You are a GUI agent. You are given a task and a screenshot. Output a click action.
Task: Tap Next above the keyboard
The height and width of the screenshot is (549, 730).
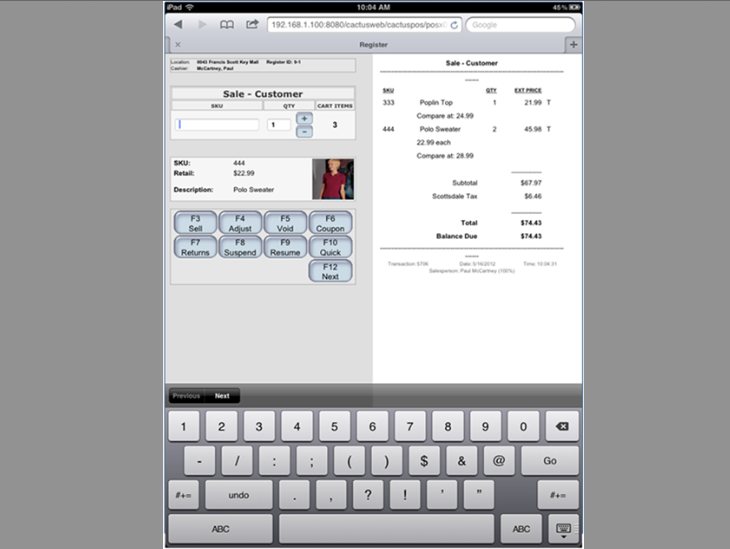(x=222, y=396)
